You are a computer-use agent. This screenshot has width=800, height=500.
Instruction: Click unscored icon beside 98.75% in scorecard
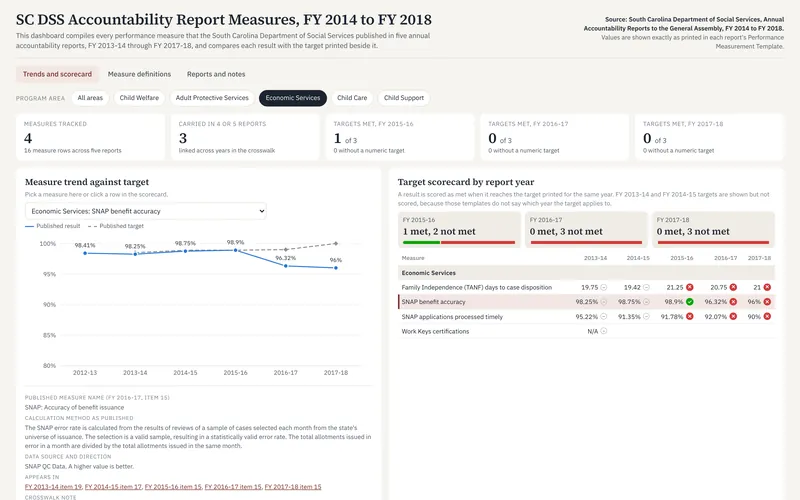(646, 302)
